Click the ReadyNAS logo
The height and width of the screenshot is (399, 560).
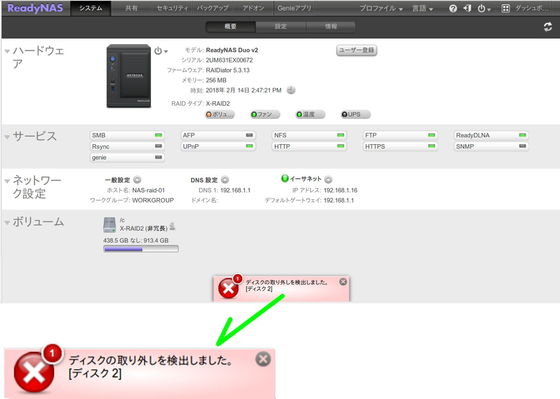pyautogui.click(x=35, y=8)
